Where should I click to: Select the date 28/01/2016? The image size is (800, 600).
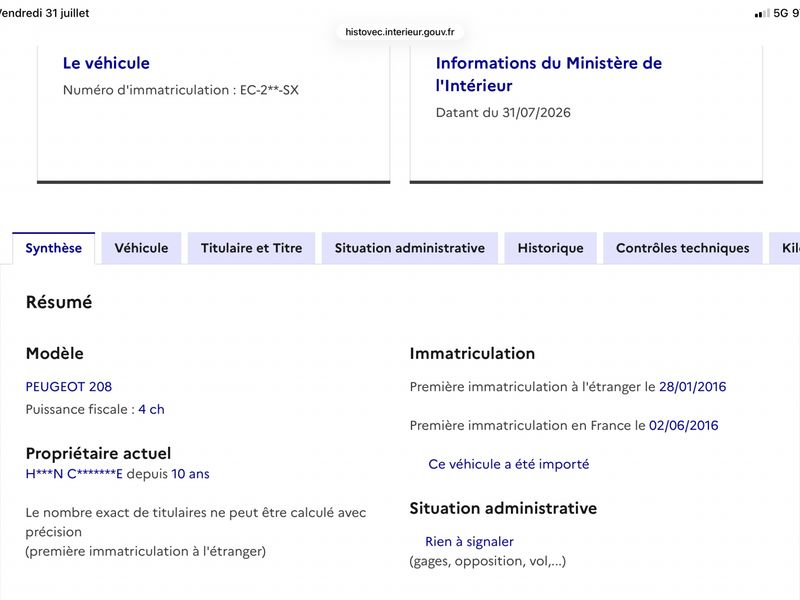point(692,387)
